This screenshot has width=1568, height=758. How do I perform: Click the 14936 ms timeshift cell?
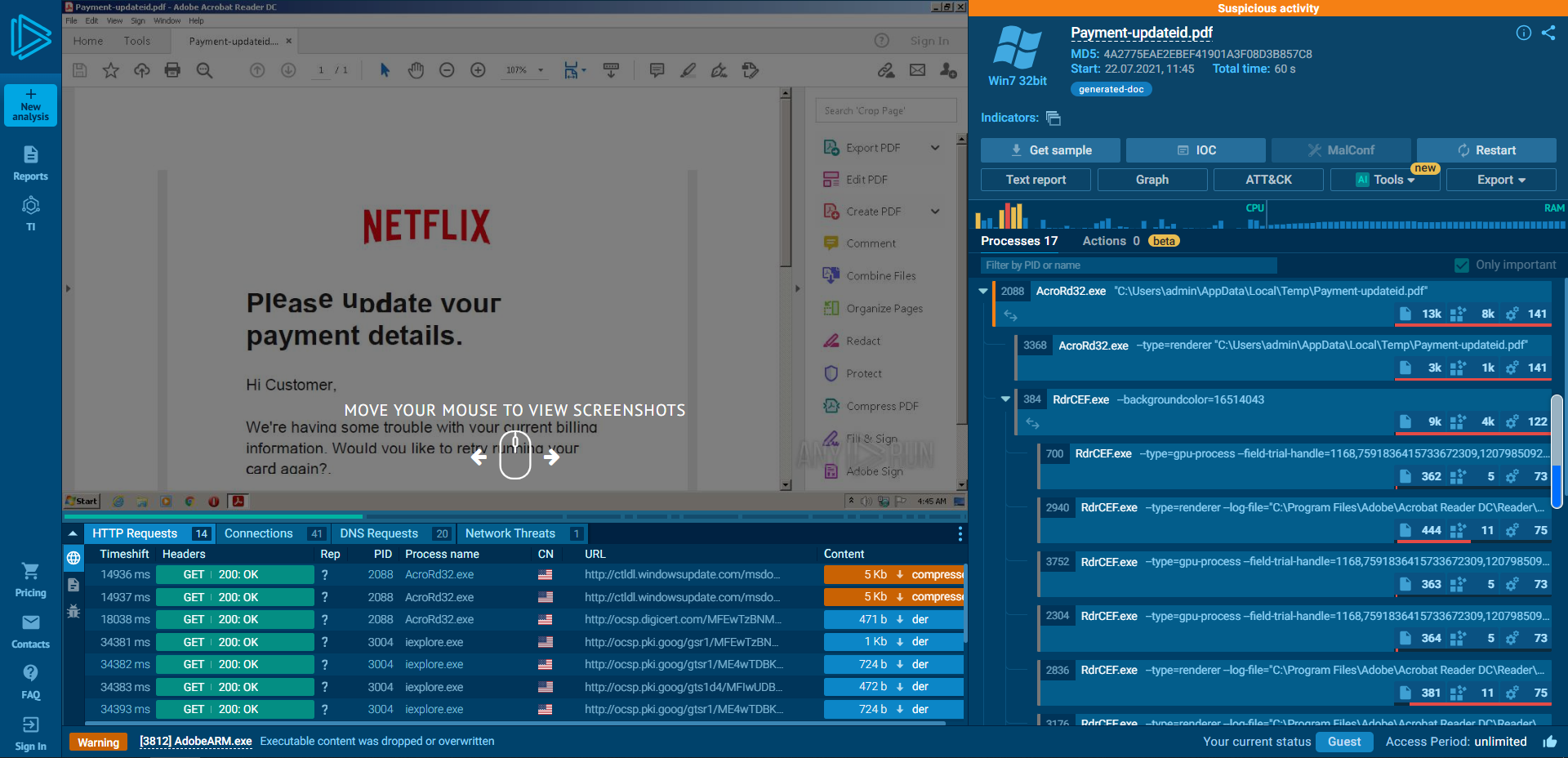(125, 575)
